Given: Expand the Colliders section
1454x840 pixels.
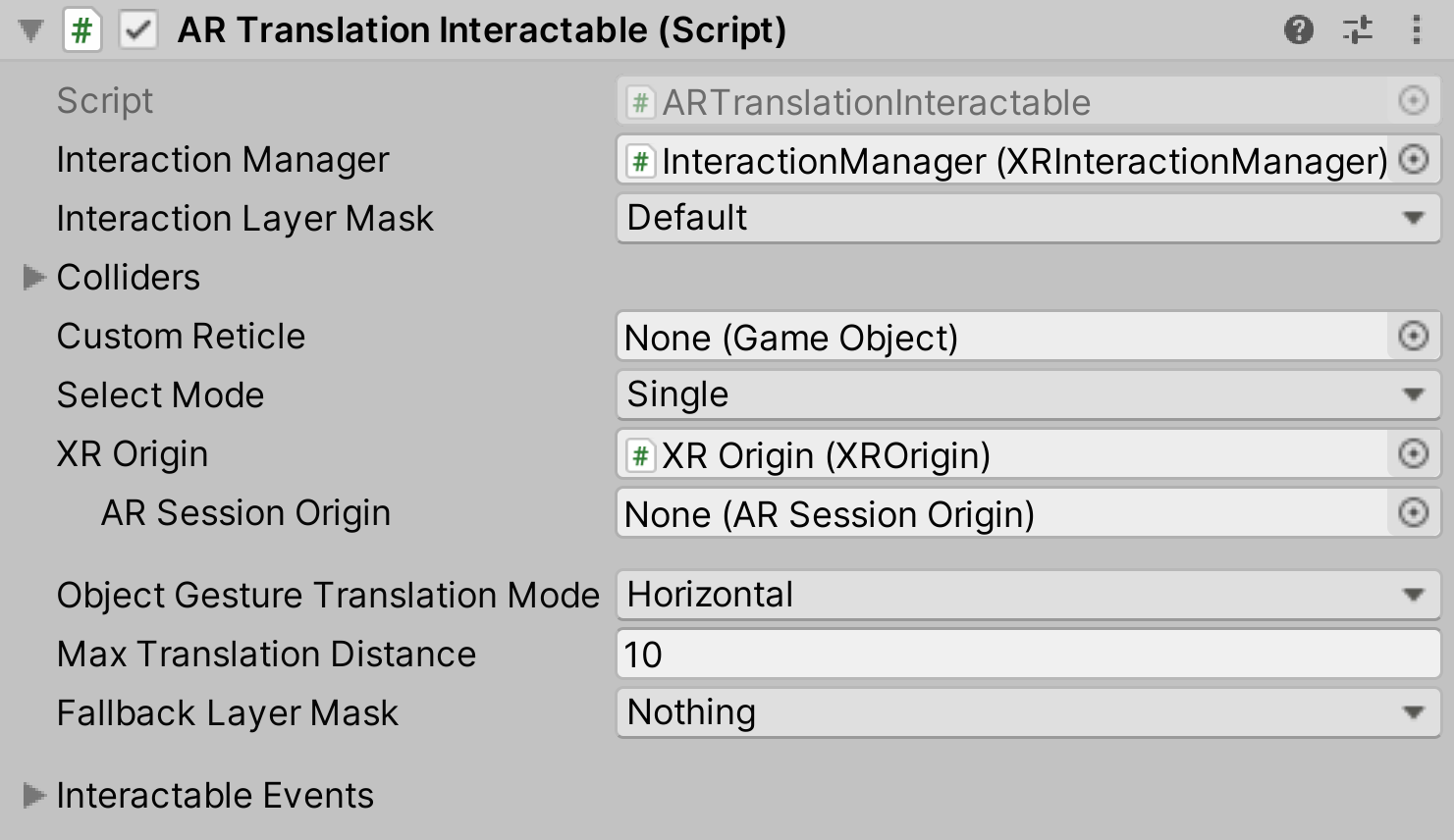Looking at the screenshot, I should click(x=32, y=278).
